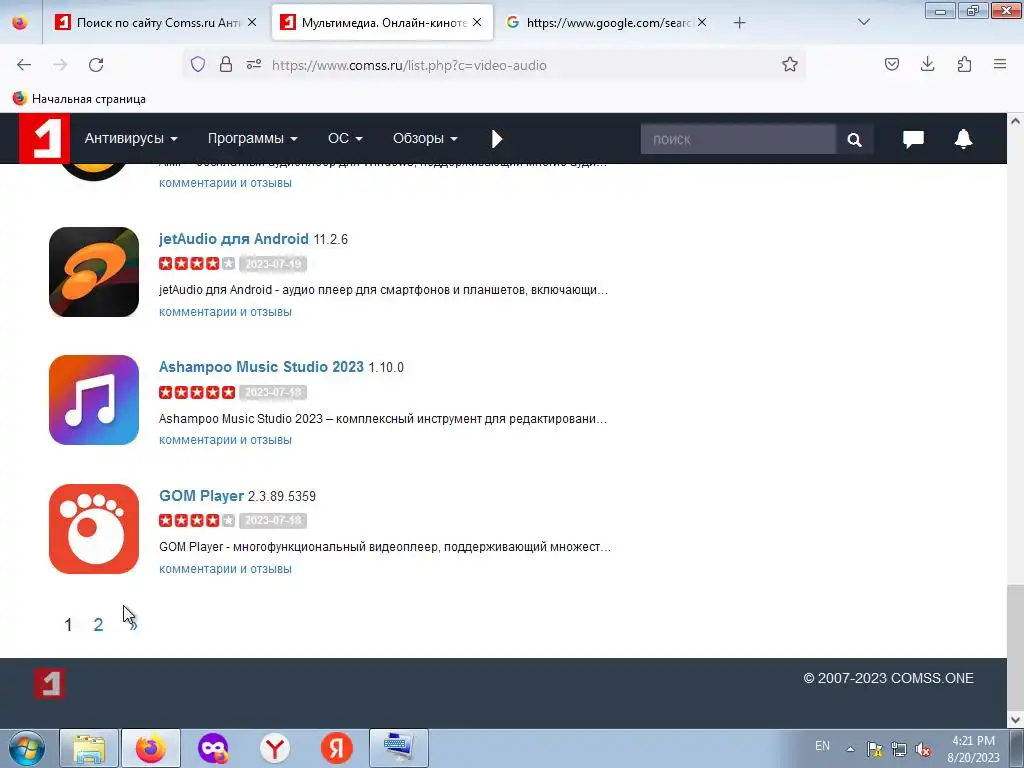1024x768 pixels.
Task: Click the EN language indicator
Action: tap(822, 746)
